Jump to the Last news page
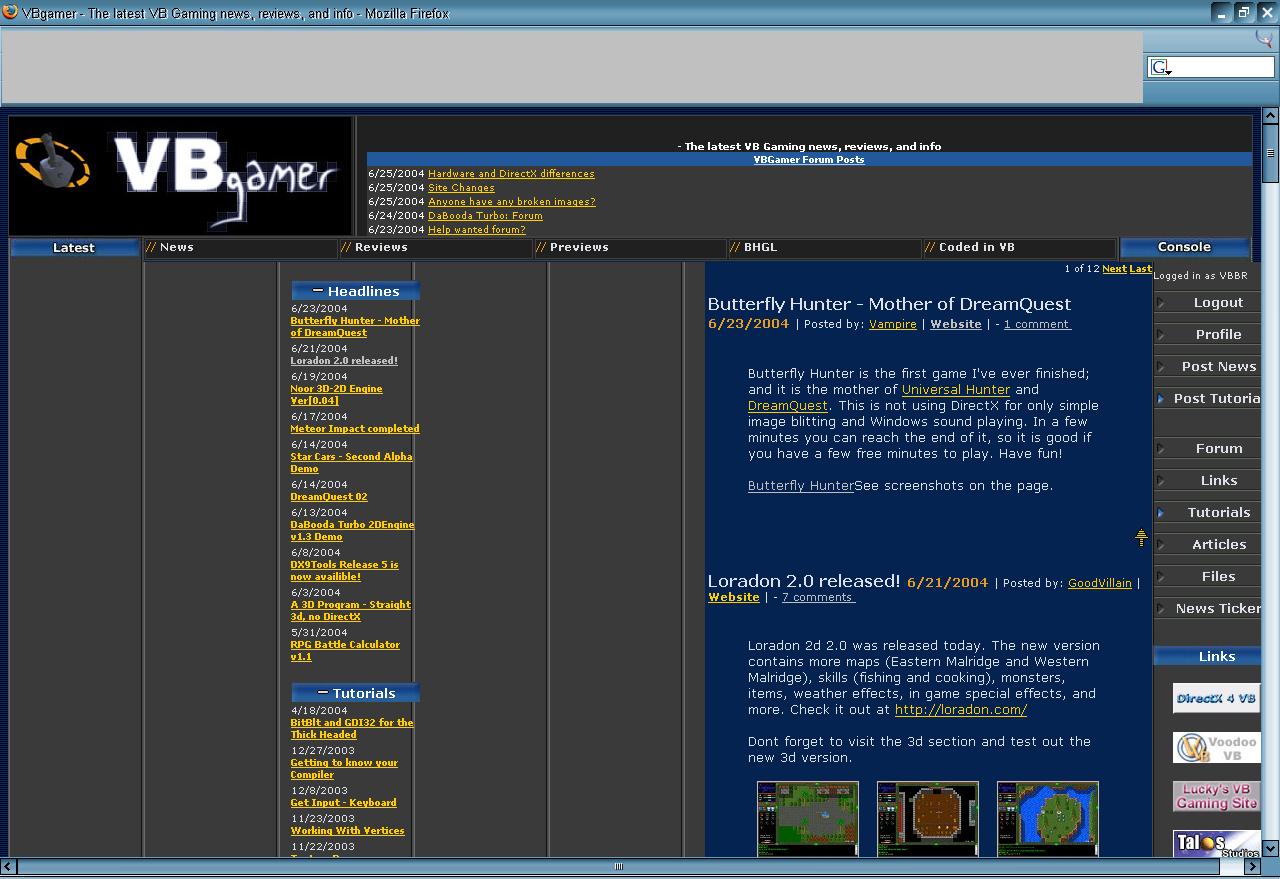Screen dimensions: 1280x879 [x=1140, y=269]
